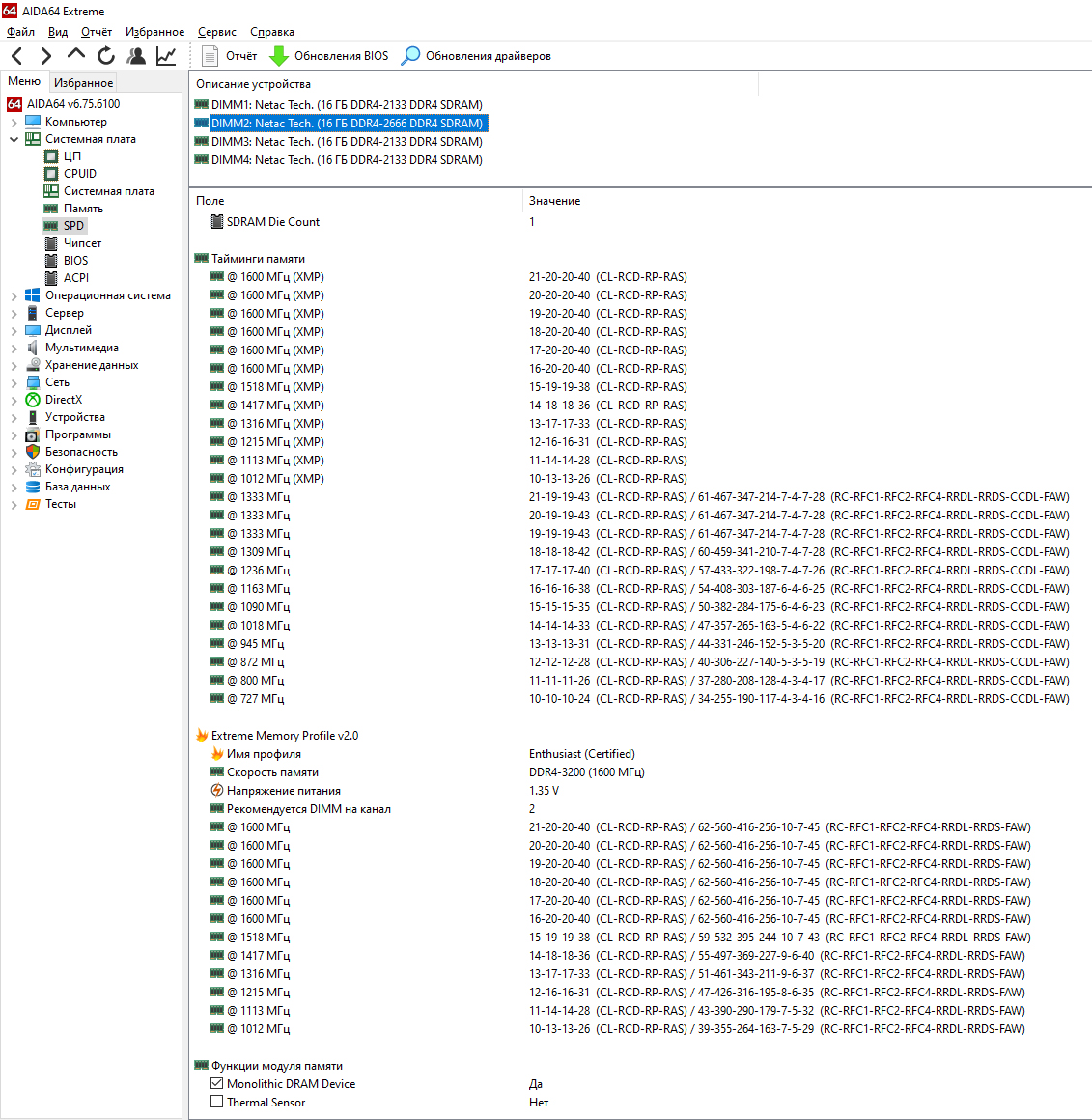Go forward with the right arrow
The height and width of the screenshot is (1120, 1092).
45,56
